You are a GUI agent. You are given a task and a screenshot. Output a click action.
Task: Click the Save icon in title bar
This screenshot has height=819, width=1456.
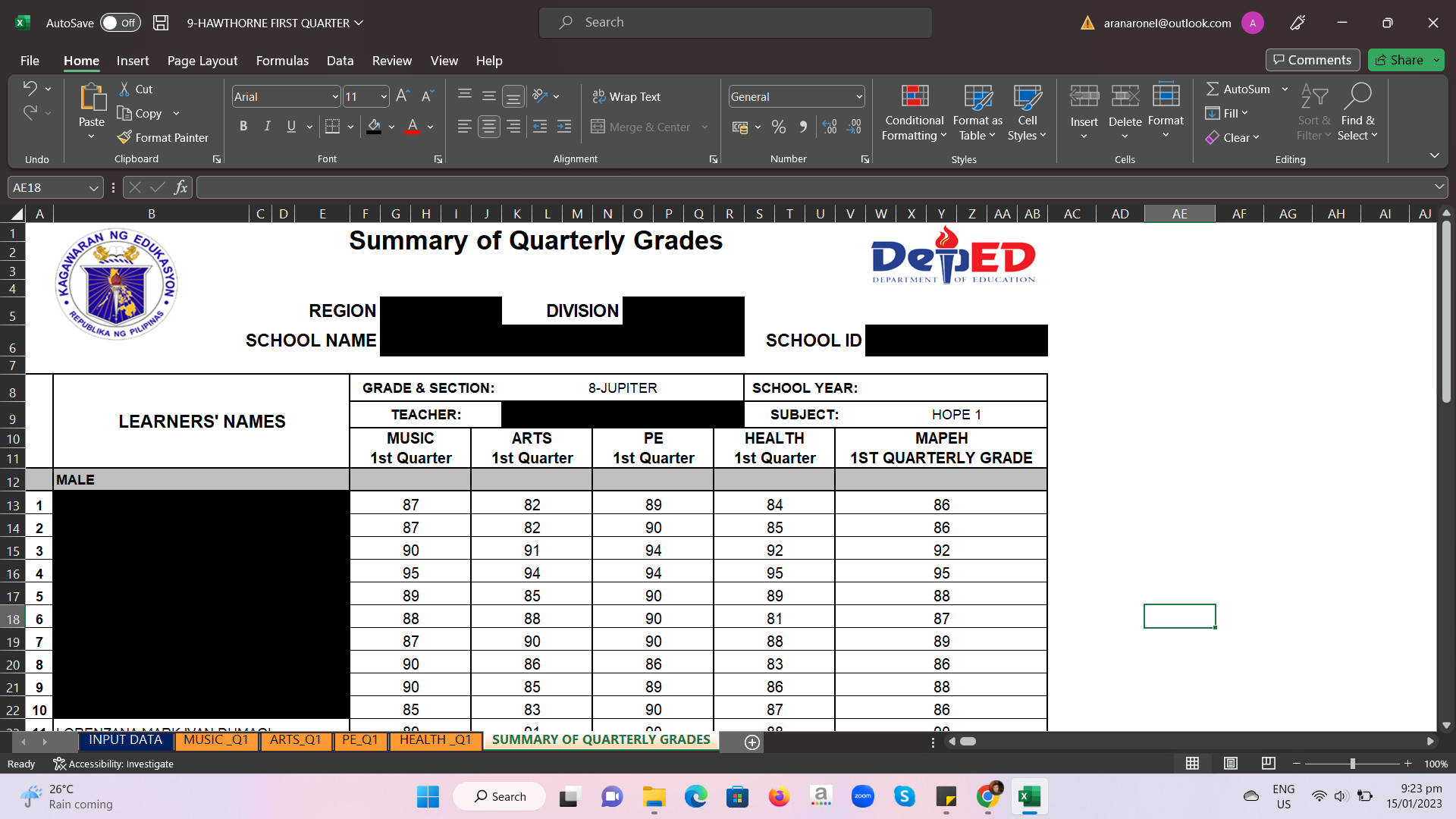(x=161, y=23)
